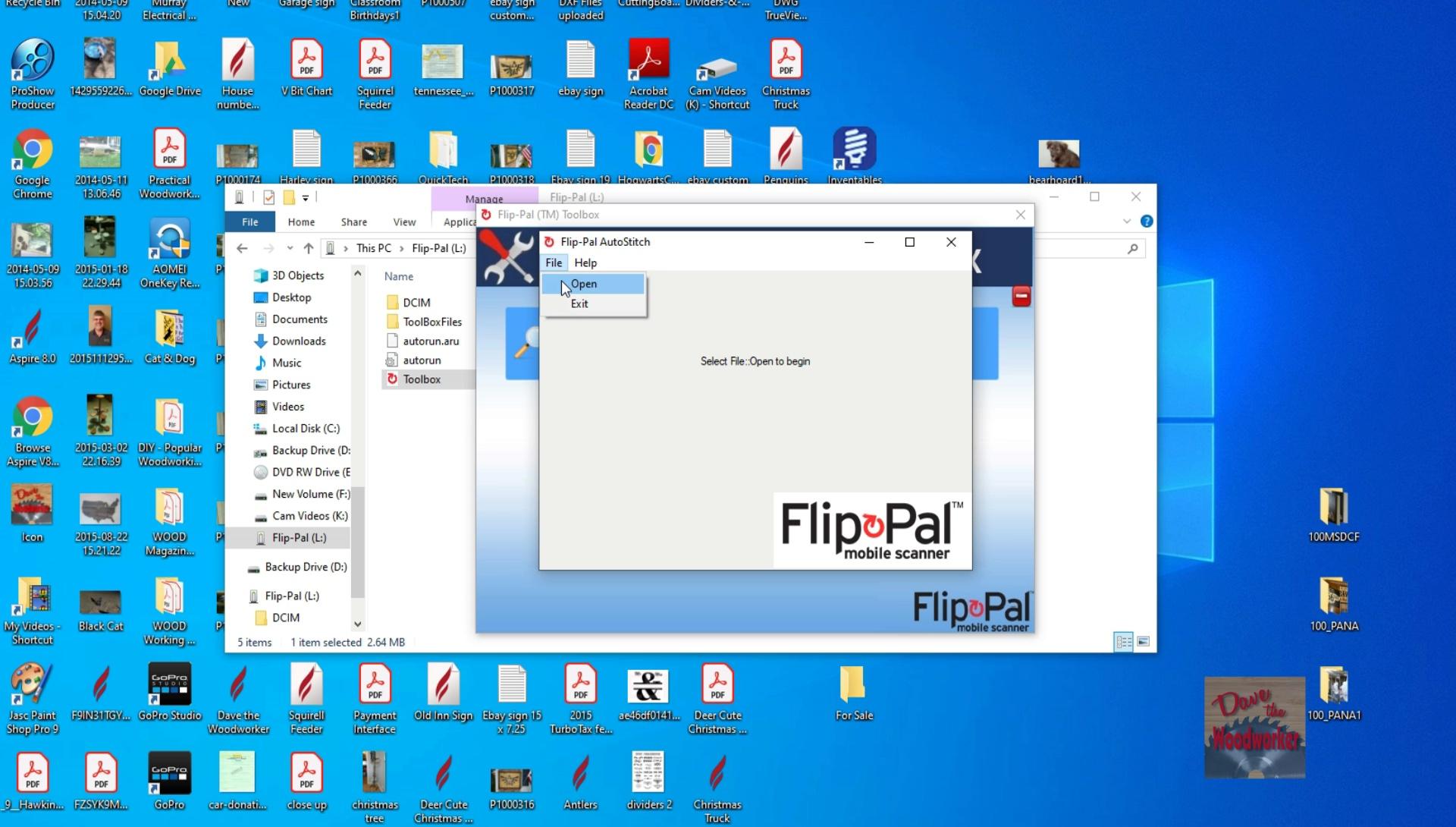Click the navigation pane scrollbar down arrow
1456x827 pixels.
[358, 624]
